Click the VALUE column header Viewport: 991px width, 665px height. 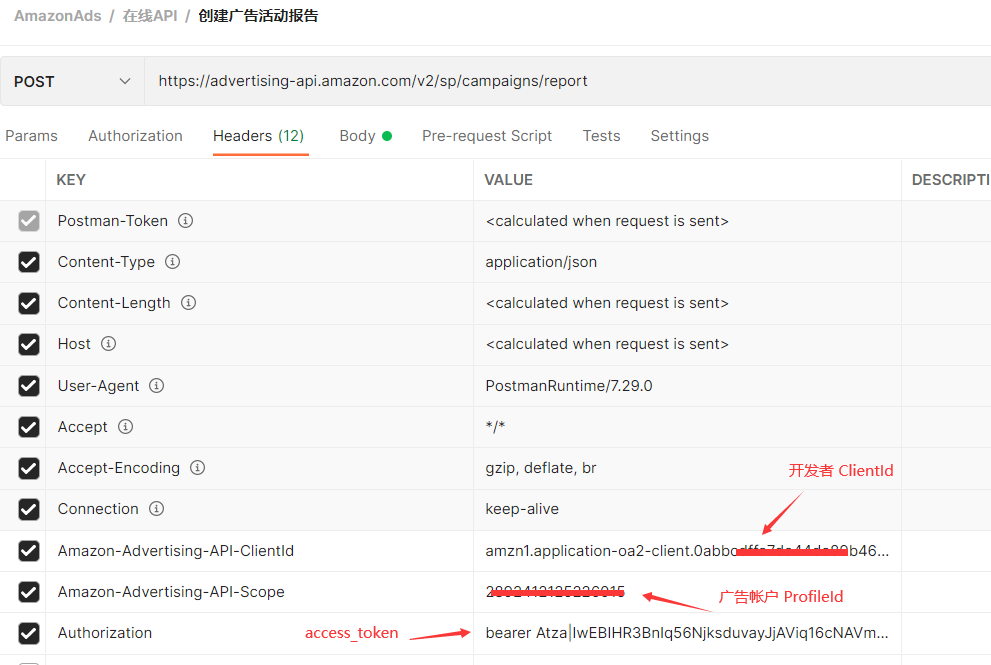pos(508,180)
